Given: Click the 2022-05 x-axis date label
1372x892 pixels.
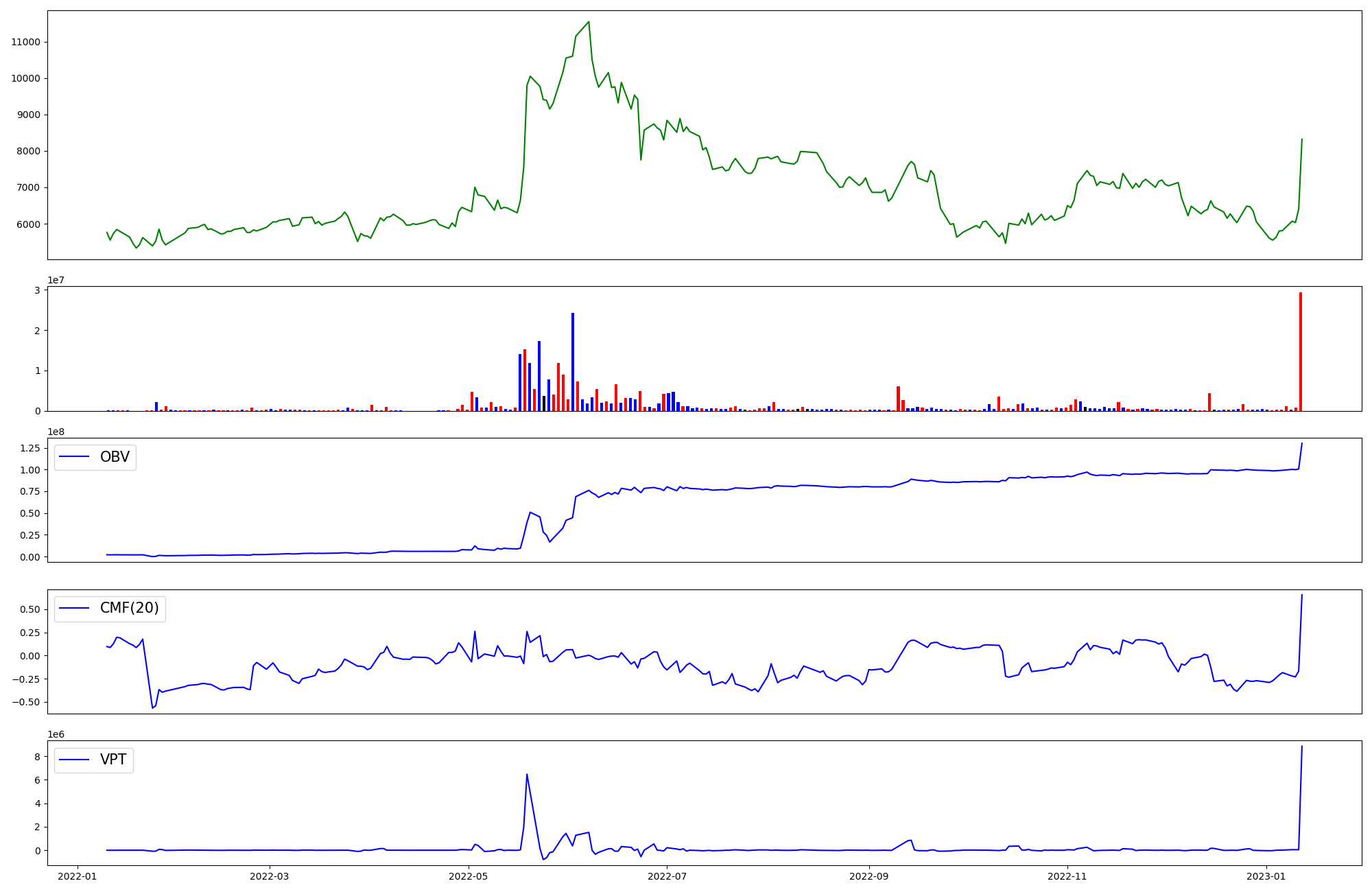Looking at the screenshot, I should (x=469, y=876).
